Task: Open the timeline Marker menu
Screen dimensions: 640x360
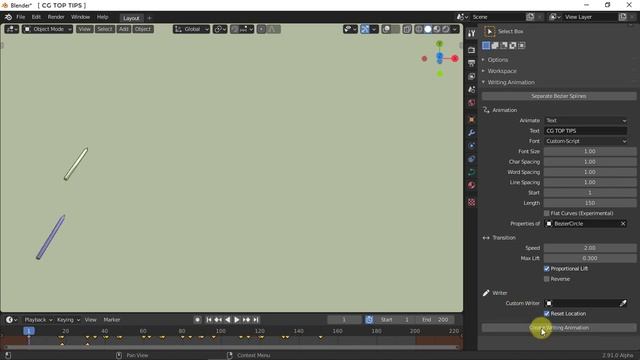Action: pos(111,320)
